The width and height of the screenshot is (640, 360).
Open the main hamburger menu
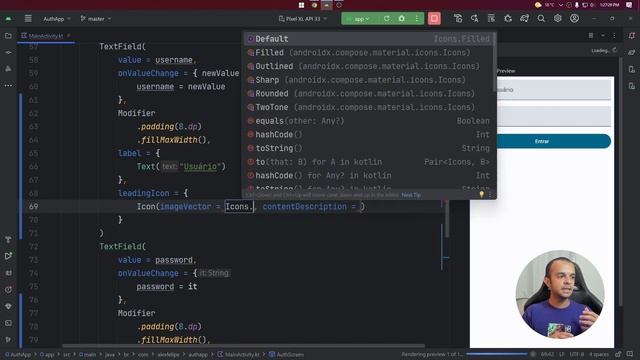click(x=28, y=18)
